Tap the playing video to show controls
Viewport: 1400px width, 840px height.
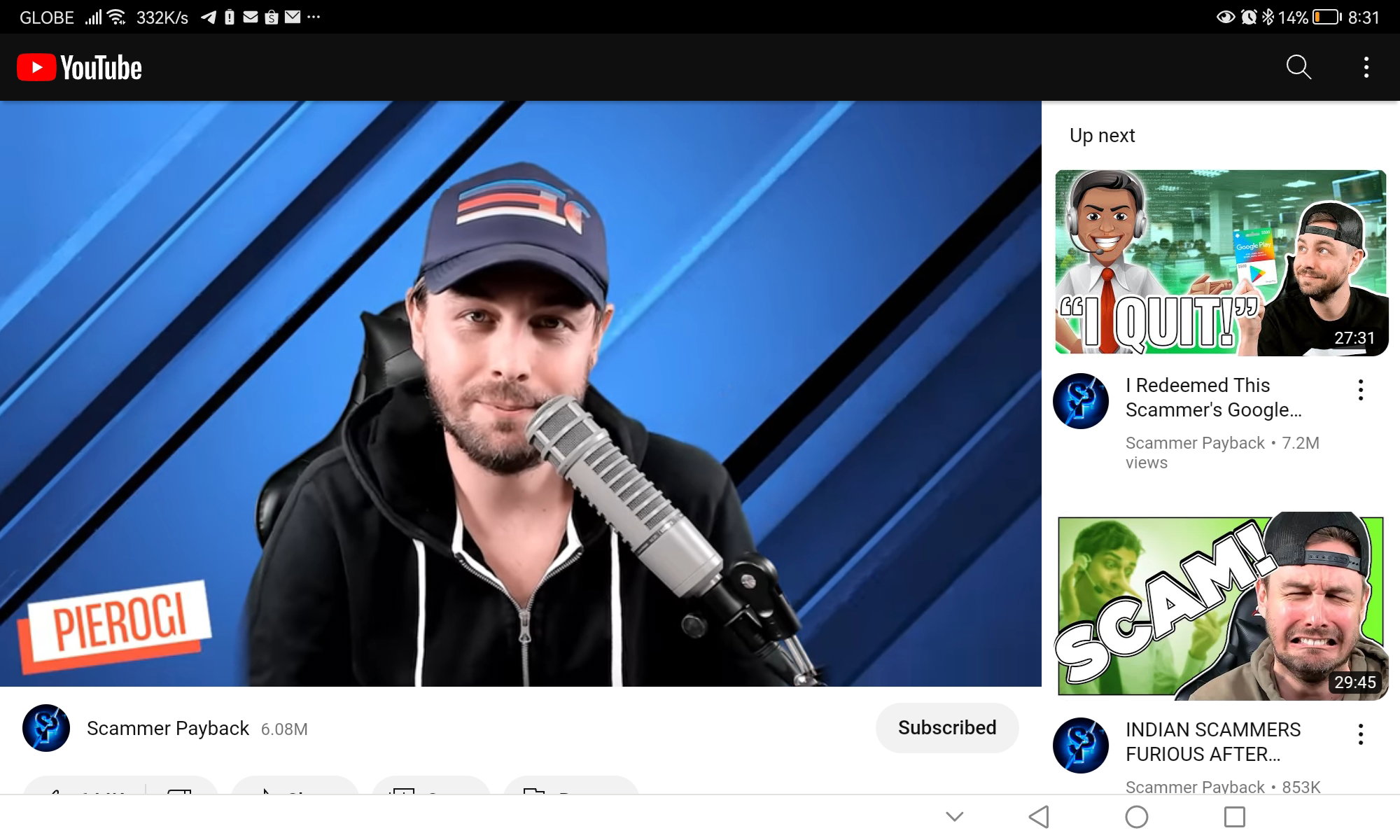click(x=521, y=393)
